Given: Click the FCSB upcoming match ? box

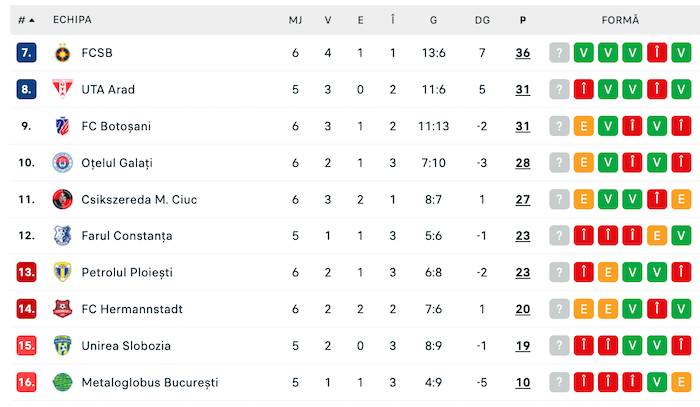Looking at the screenshot, I should tap(559, 53).
